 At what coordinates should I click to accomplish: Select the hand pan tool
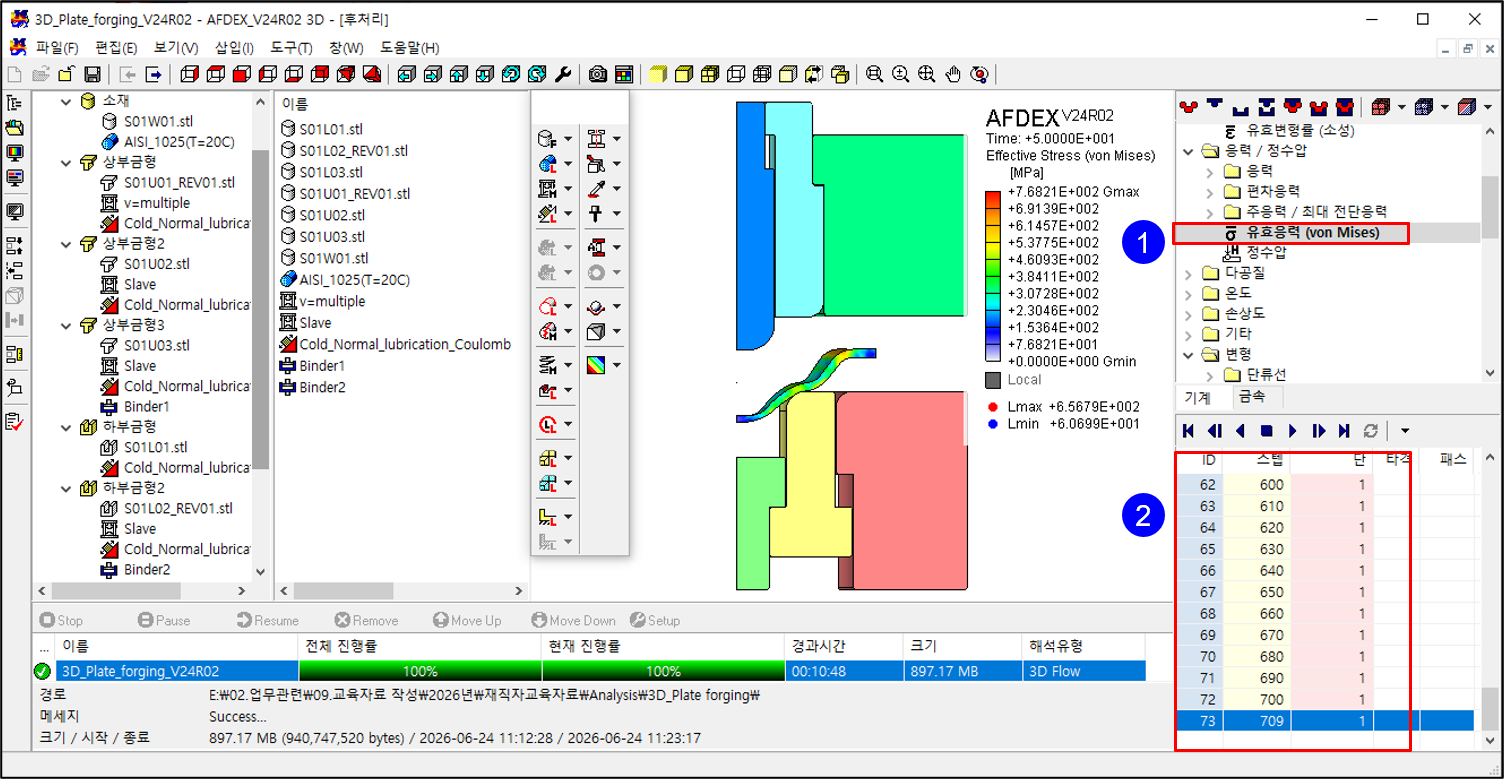pyautogui.click(x=953, y=74)
